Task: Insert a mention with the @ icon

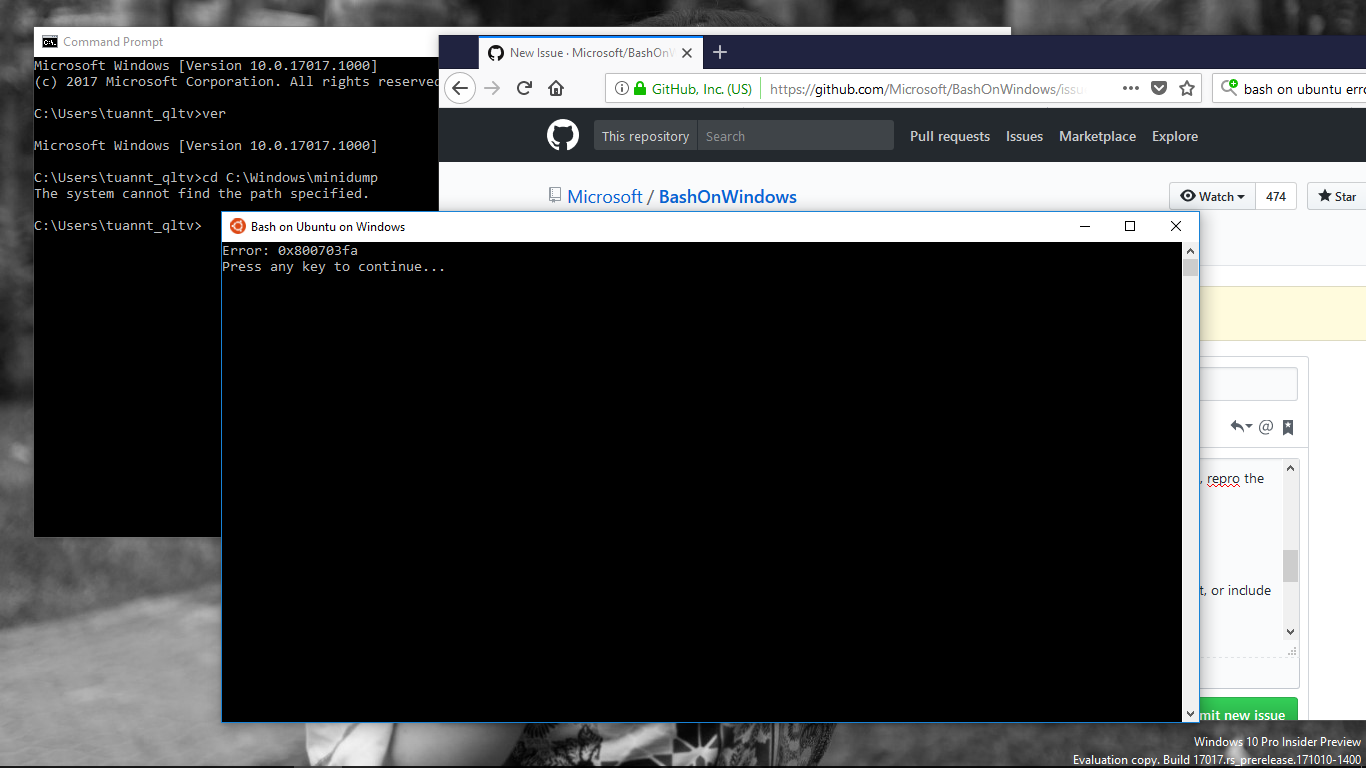Action: [x=1266, y=427]
